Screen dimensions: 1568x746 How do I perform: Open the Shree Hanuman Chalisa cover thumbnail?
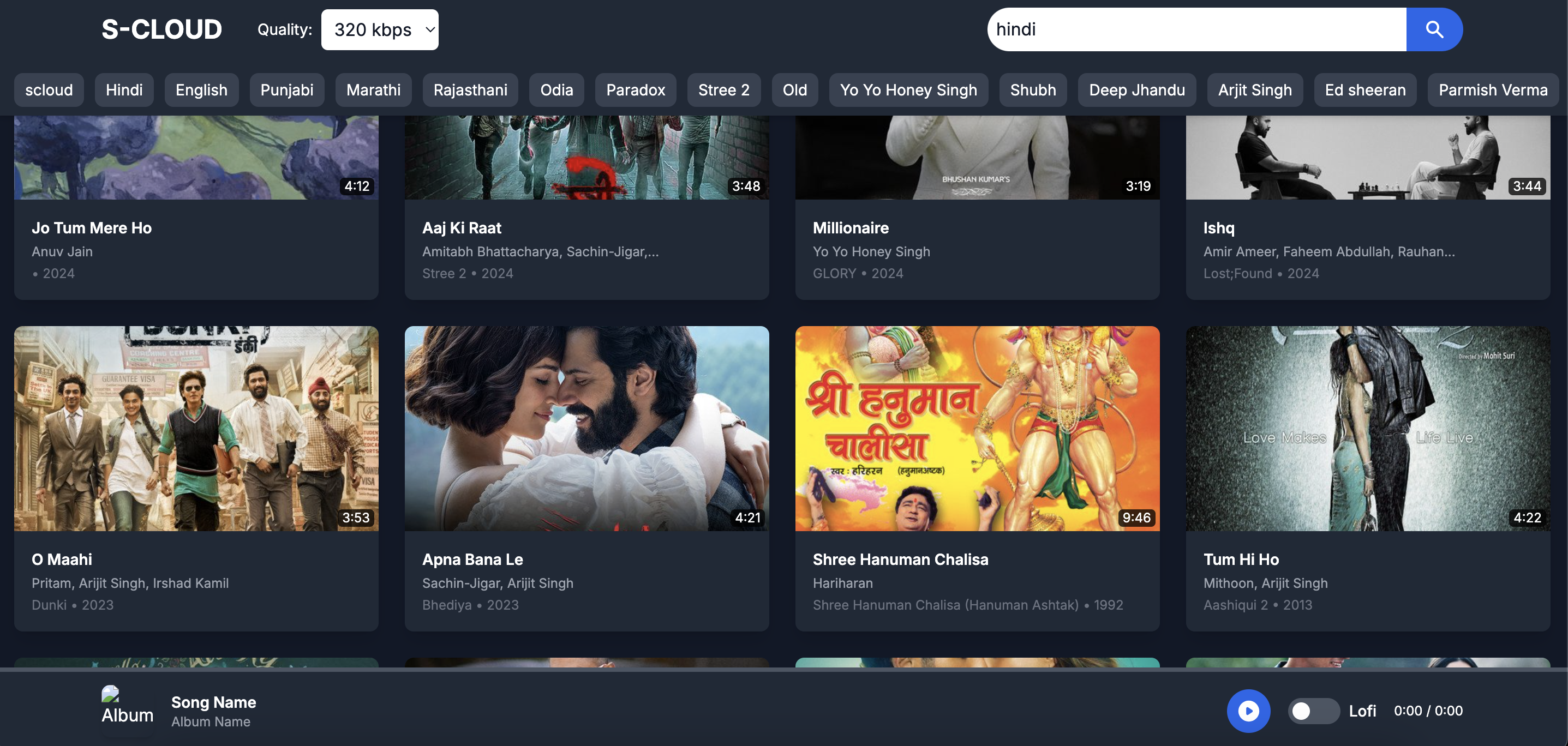[978, 429]
